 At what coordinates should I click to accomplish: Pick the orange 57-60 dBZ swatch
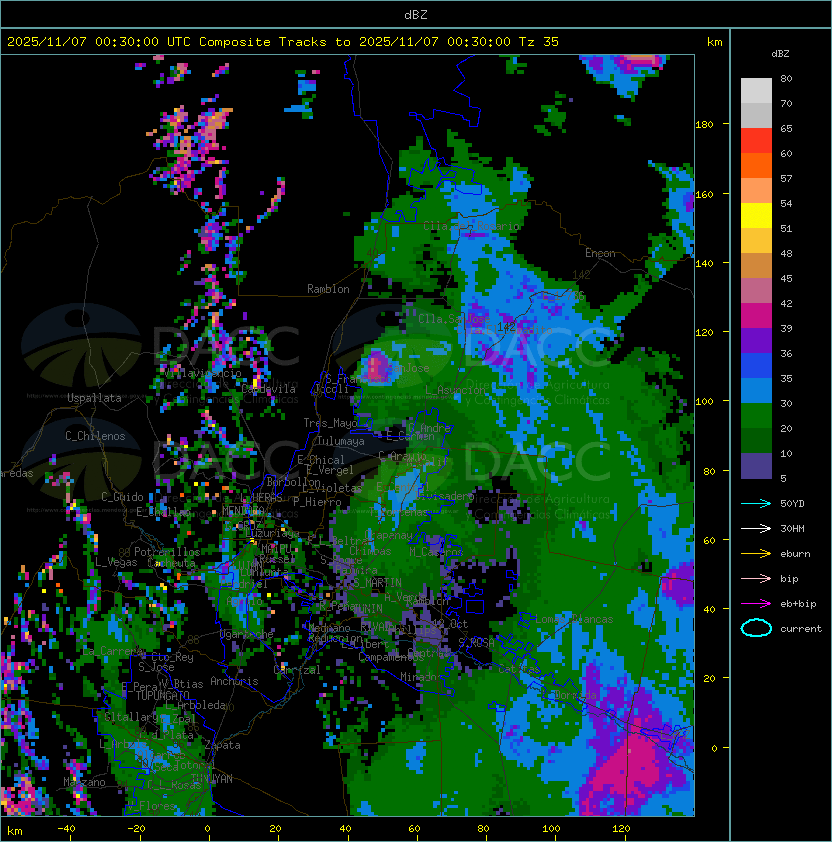(756, 166)
